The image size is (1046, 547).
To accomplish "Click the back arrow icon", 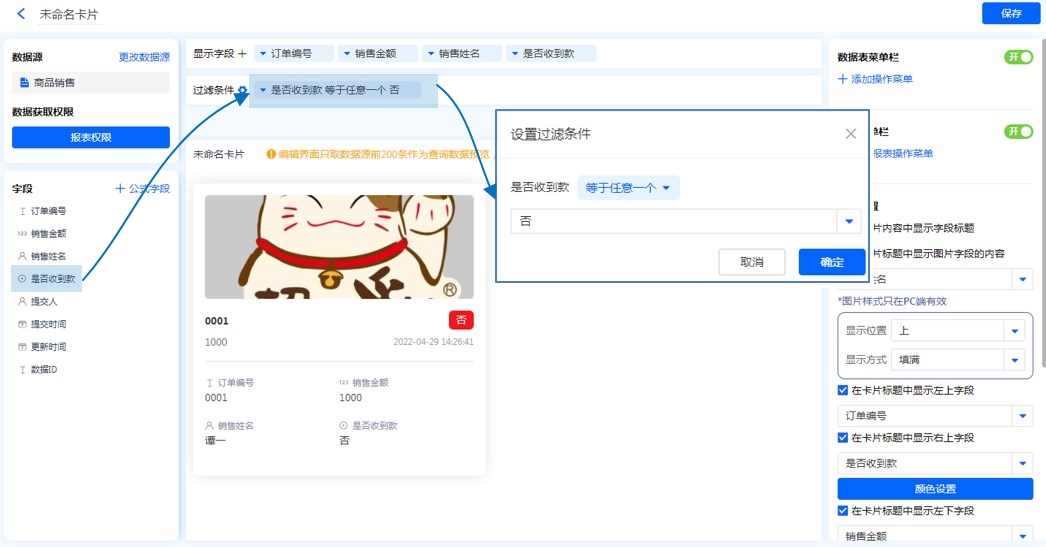I will click(x=21, y=14).
